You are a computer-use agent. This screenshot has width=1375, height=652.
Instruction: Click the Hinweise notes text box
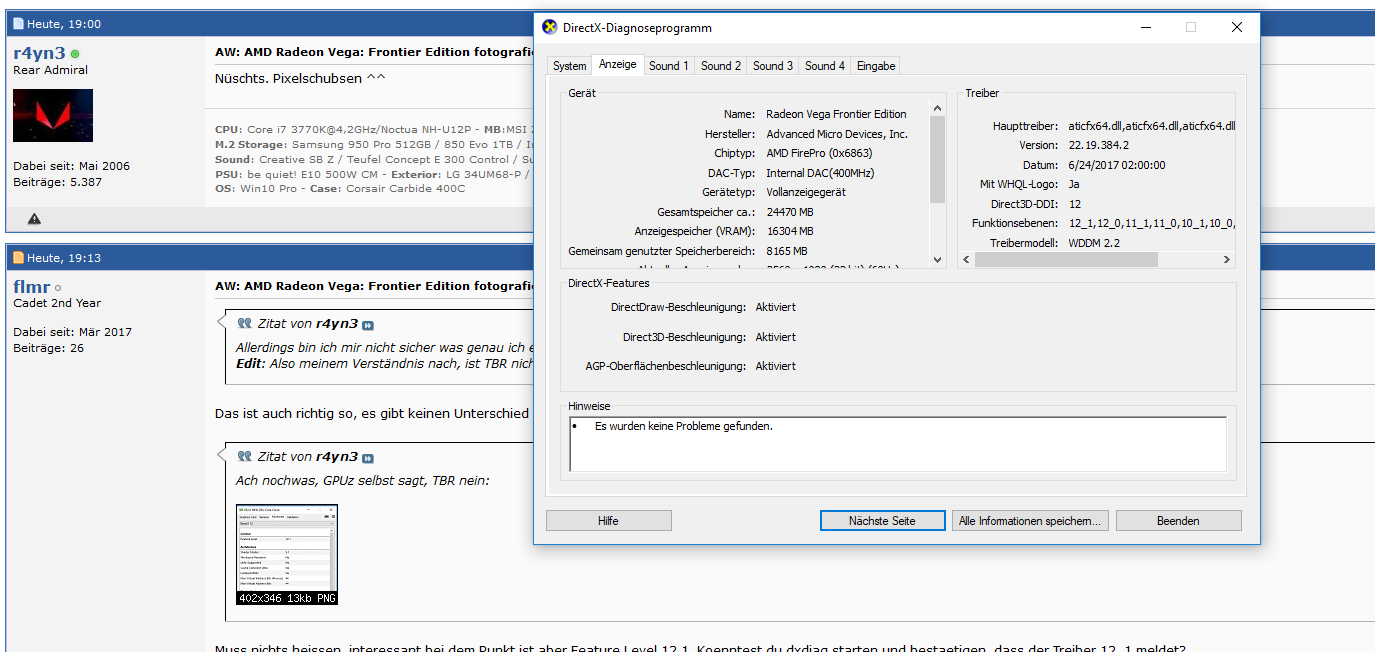pos(898,444)
